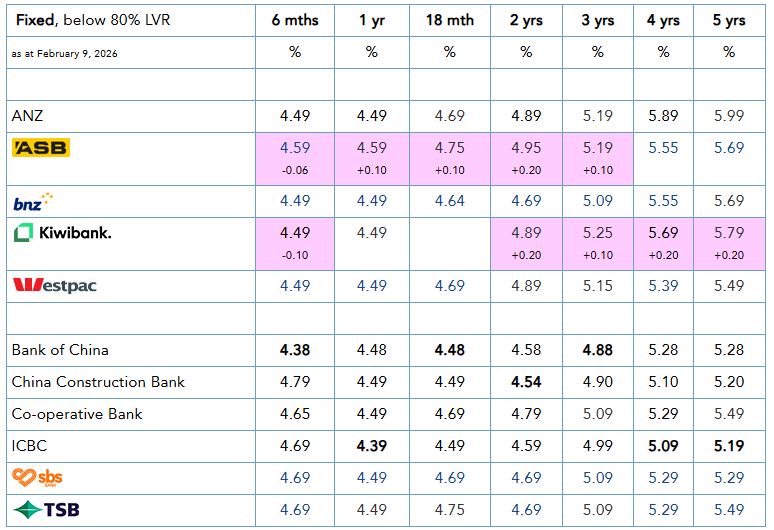Click ICBC 4 yrs rate 5.09

663,446
